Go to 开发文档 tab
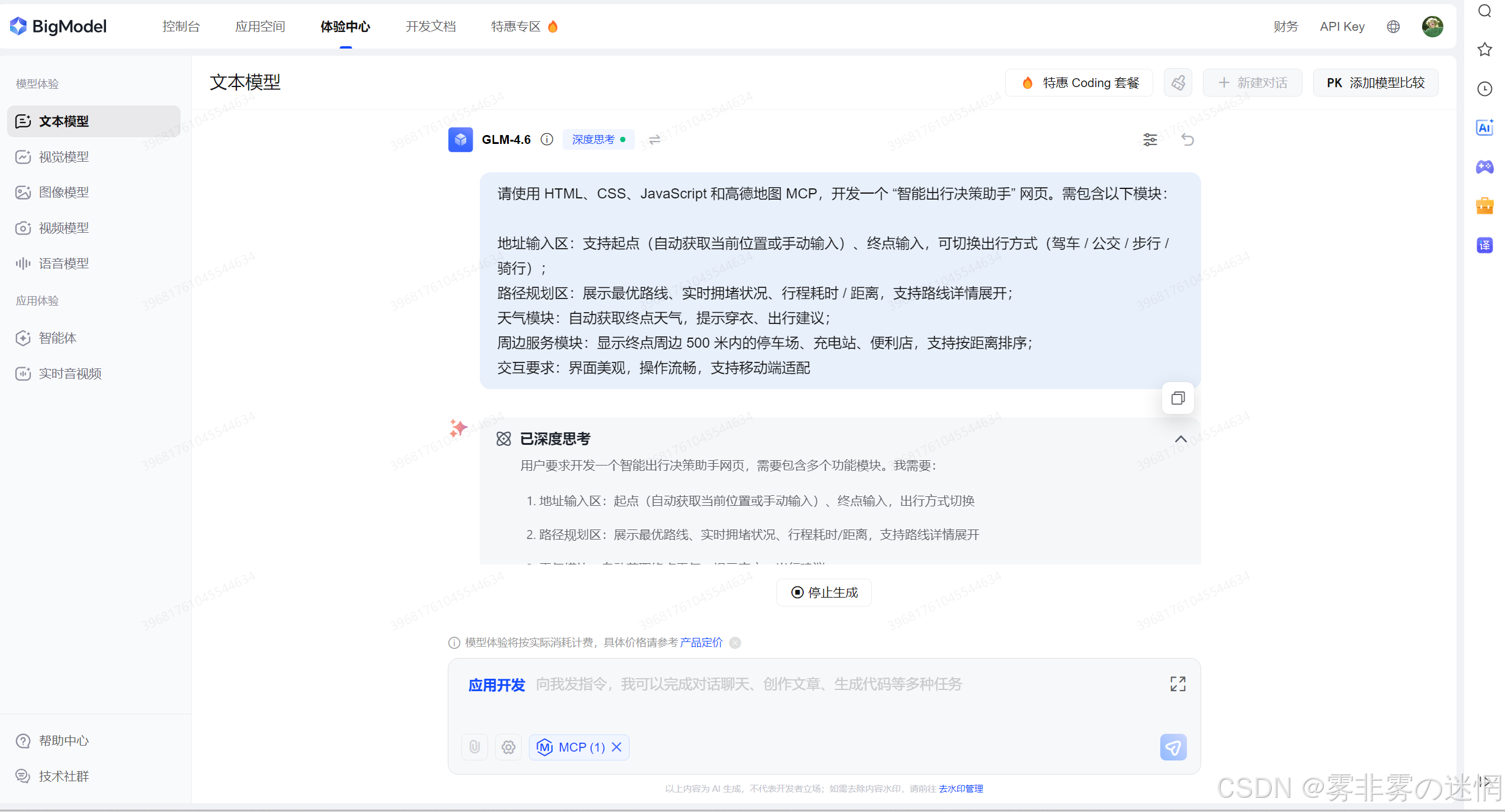This screenshot has width=1505, height=812. 431,27
